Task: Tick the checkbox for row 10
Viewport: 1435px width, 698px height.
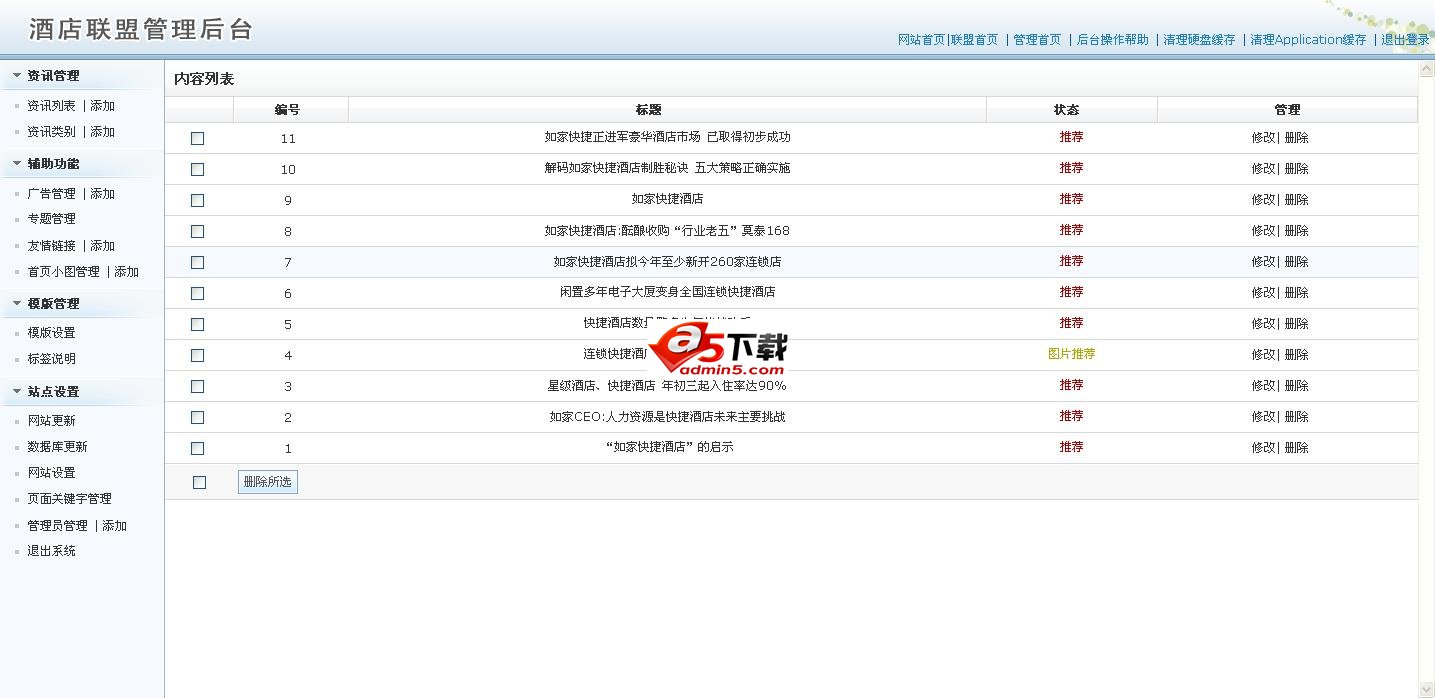Action: pyautogui.click(x=197, y=169)
